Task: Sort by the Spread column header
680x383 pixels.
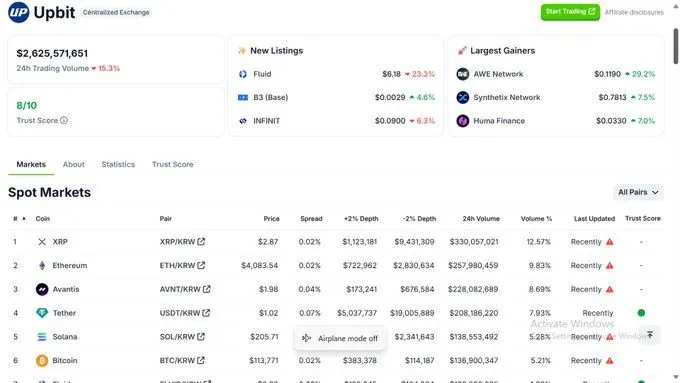Action: [311, 219]
